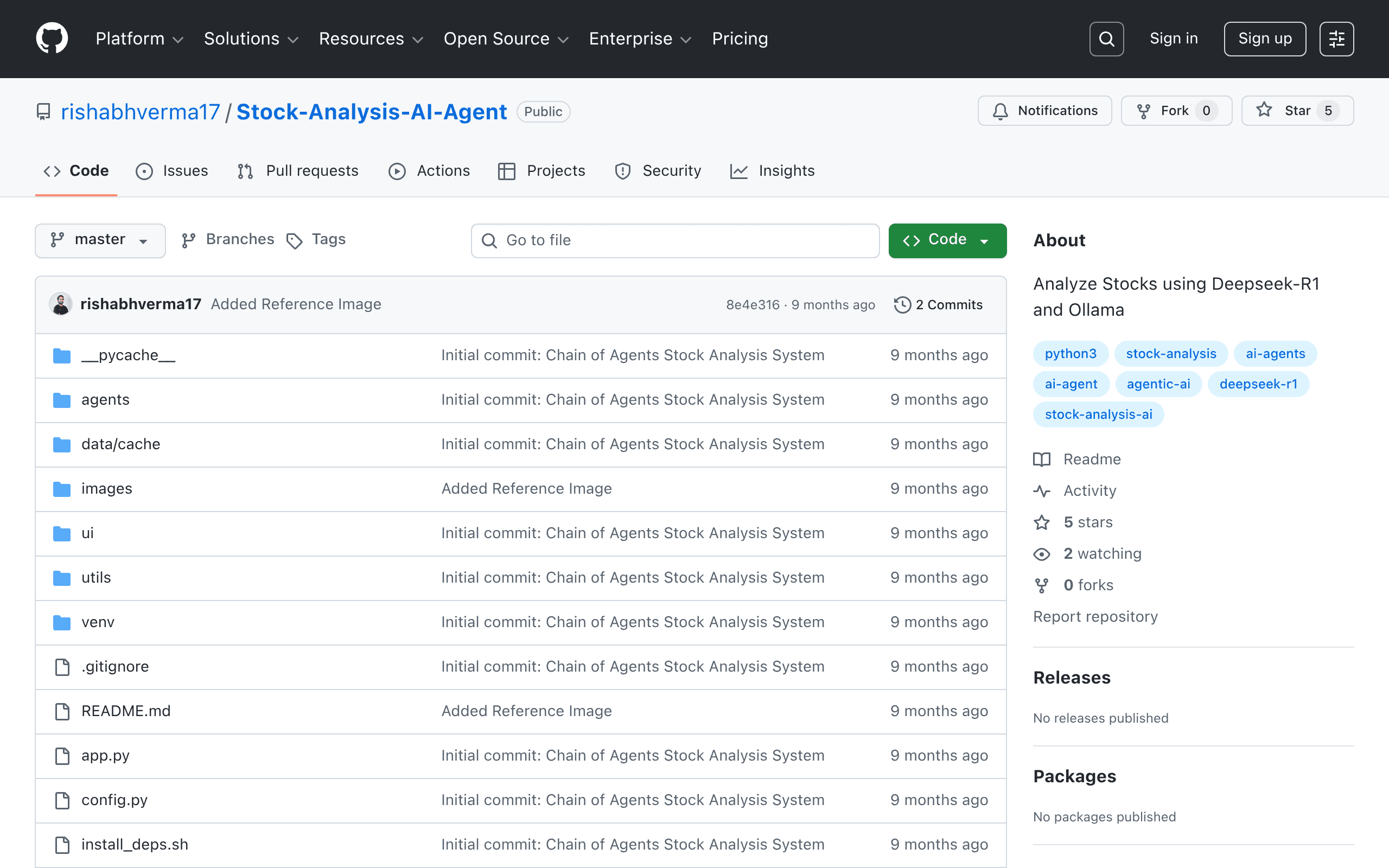Viewport: 1389px width, 868px height.
Task: Click the eye icon next to 2 watching
Action: click(x=1042, y=554)
